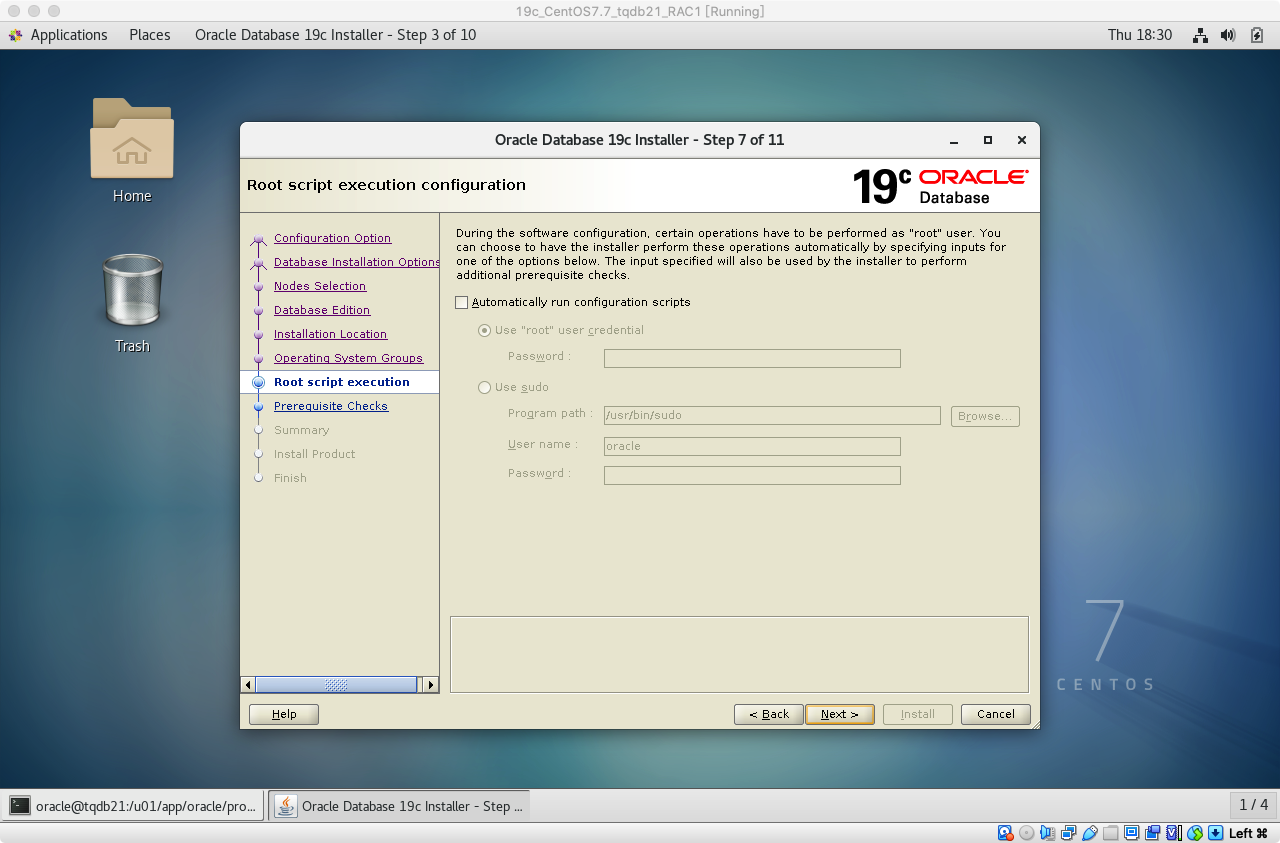1280x843 pixels.
Task: Click VirtualBox shared folders status icon
Action: (x=1110, y=833)
